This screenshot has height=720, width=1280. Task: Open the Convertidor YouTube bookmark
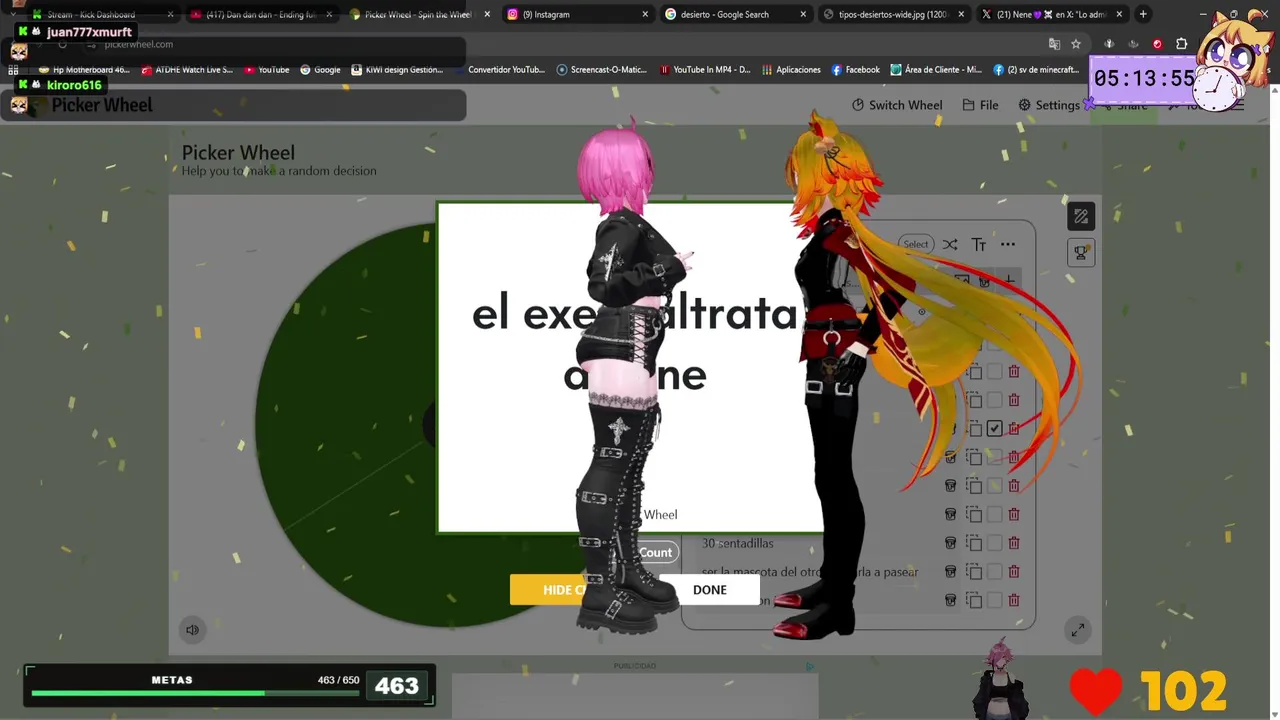[x=499, y=70]
